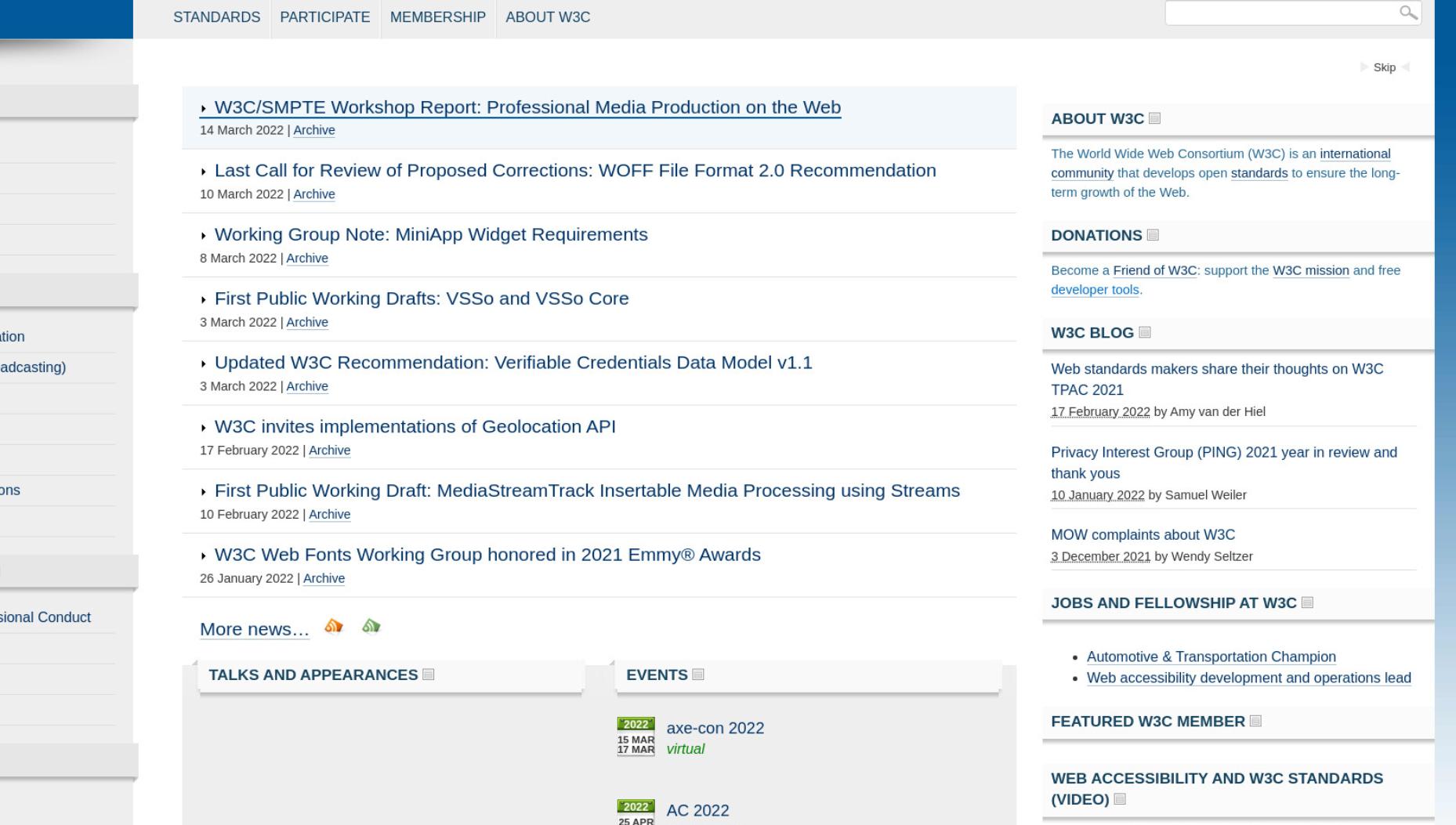1456x825 pixels.
Task: Toggle the W3C Blog section
Action: pyautogui.click(x=1145, y=332)
